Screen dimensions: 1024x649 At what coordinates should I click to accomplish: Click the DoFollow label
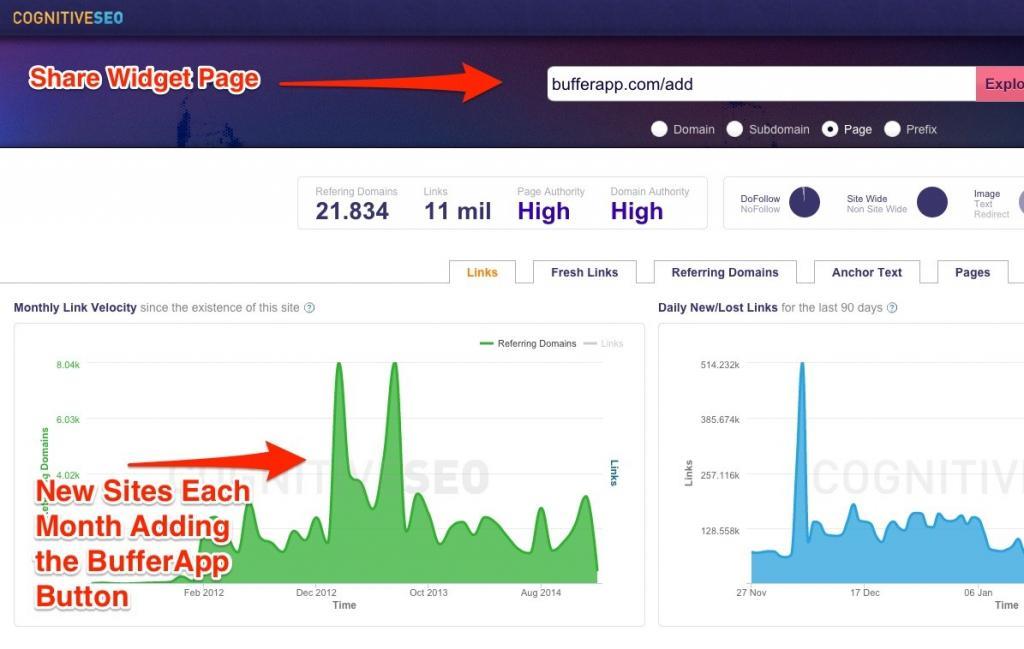coord(760,198)
